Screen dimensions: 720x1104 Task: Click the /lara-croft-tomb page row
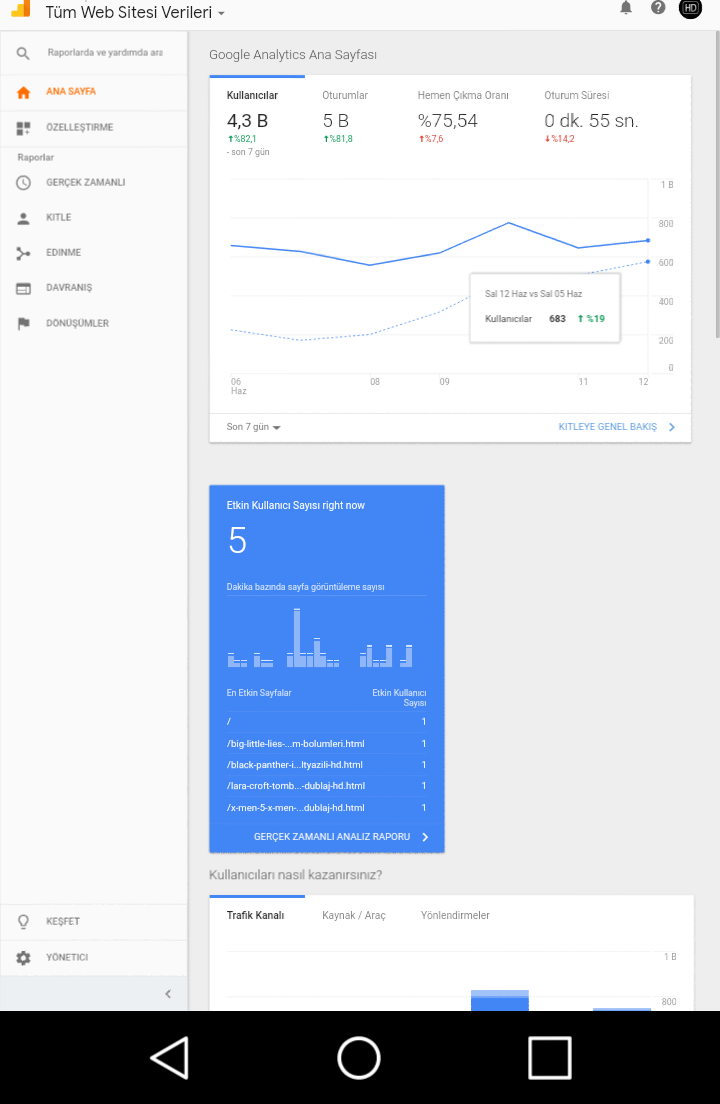coord(326,786)
